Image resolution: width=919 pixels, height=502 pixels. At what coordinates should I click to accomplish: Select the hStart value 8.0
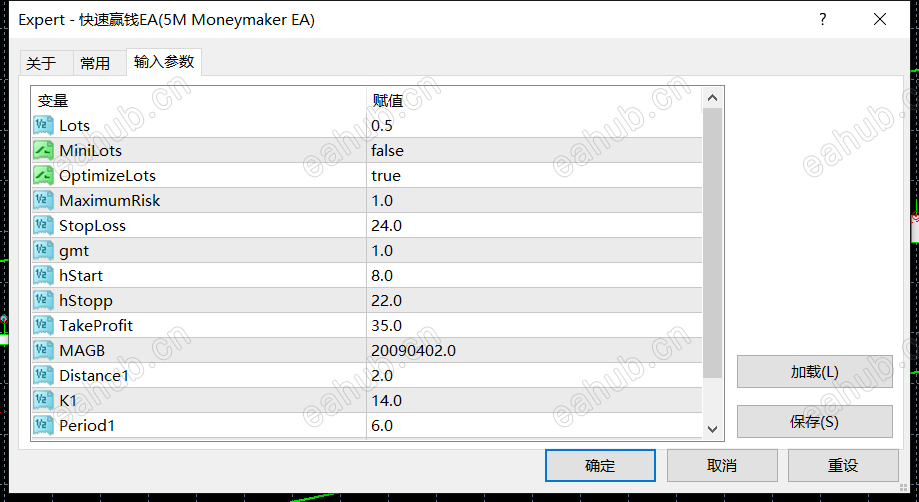382,275
